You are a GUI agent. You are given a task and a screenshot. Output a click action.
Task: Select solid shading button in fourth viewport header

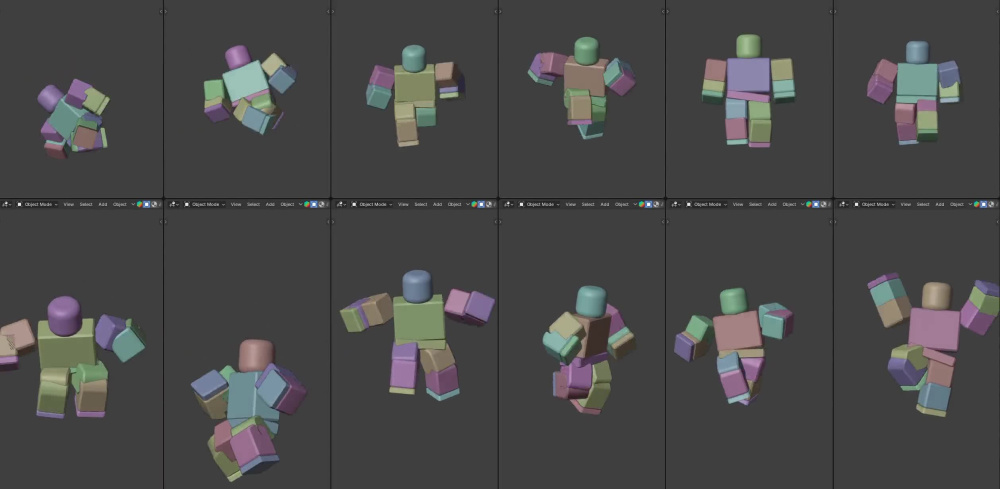point(649,204)
